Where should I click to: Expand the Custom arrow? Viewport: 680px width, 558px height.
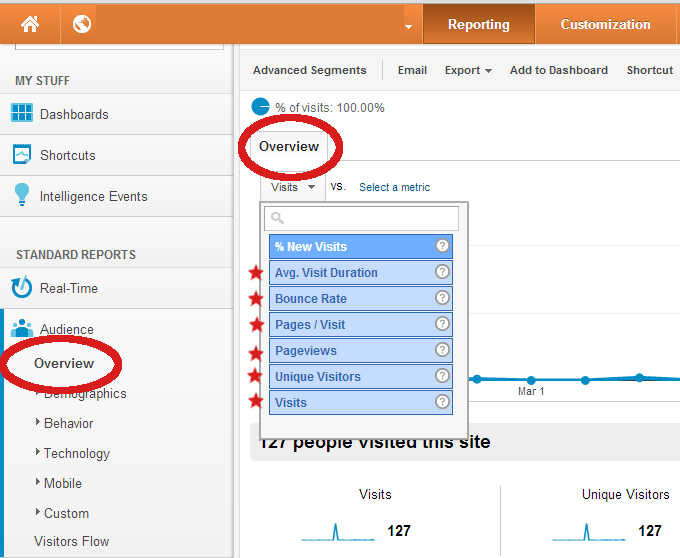[38, 512]
